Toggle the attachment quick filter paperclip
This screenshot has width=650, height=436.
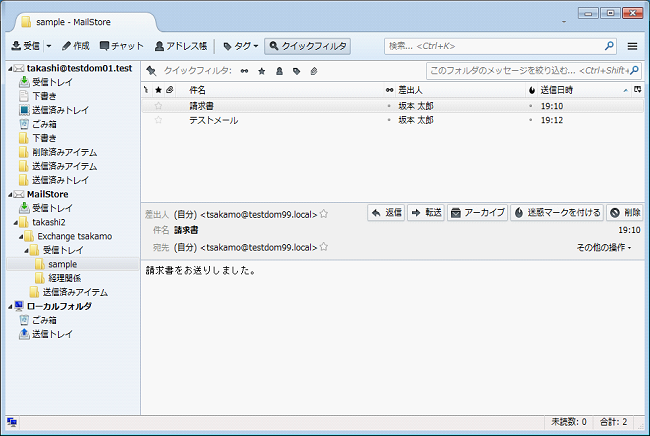pos(313,71)
